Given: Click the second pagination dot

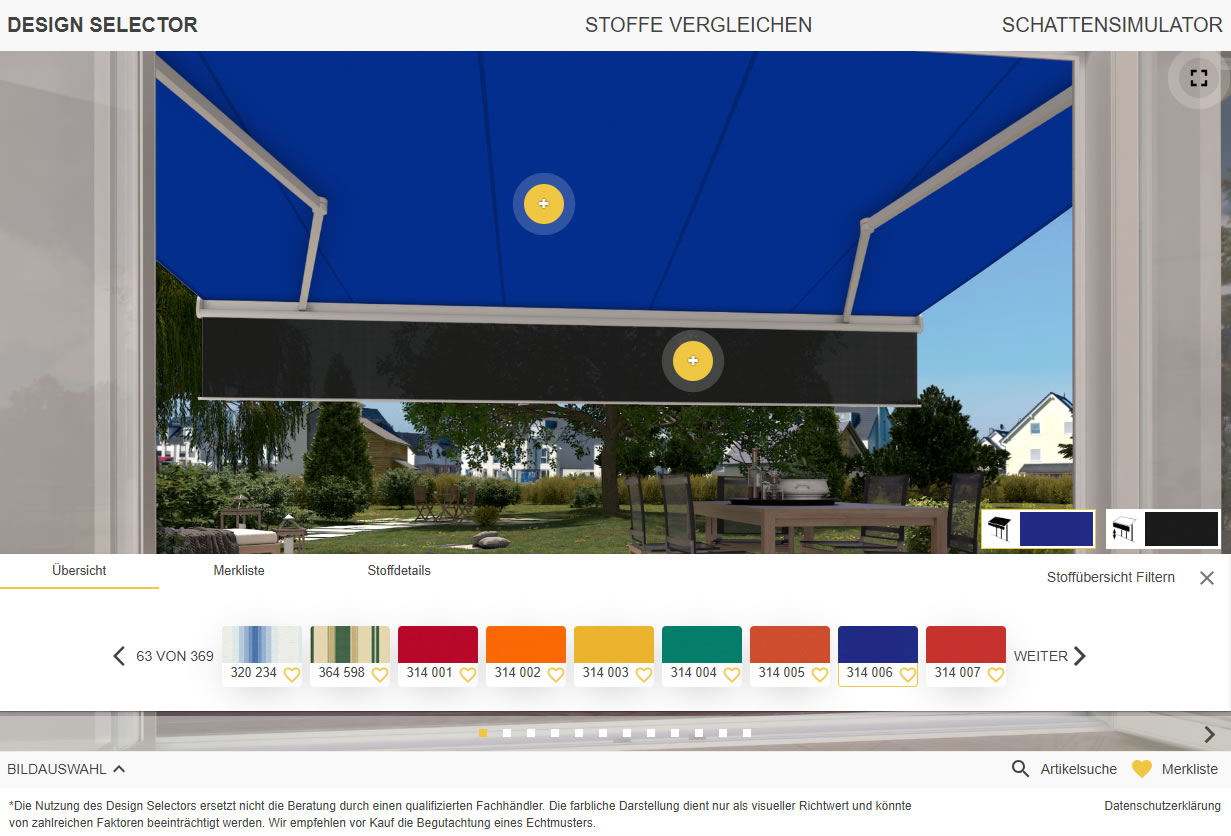Looking at the screenshot, I should coord(506,733).
